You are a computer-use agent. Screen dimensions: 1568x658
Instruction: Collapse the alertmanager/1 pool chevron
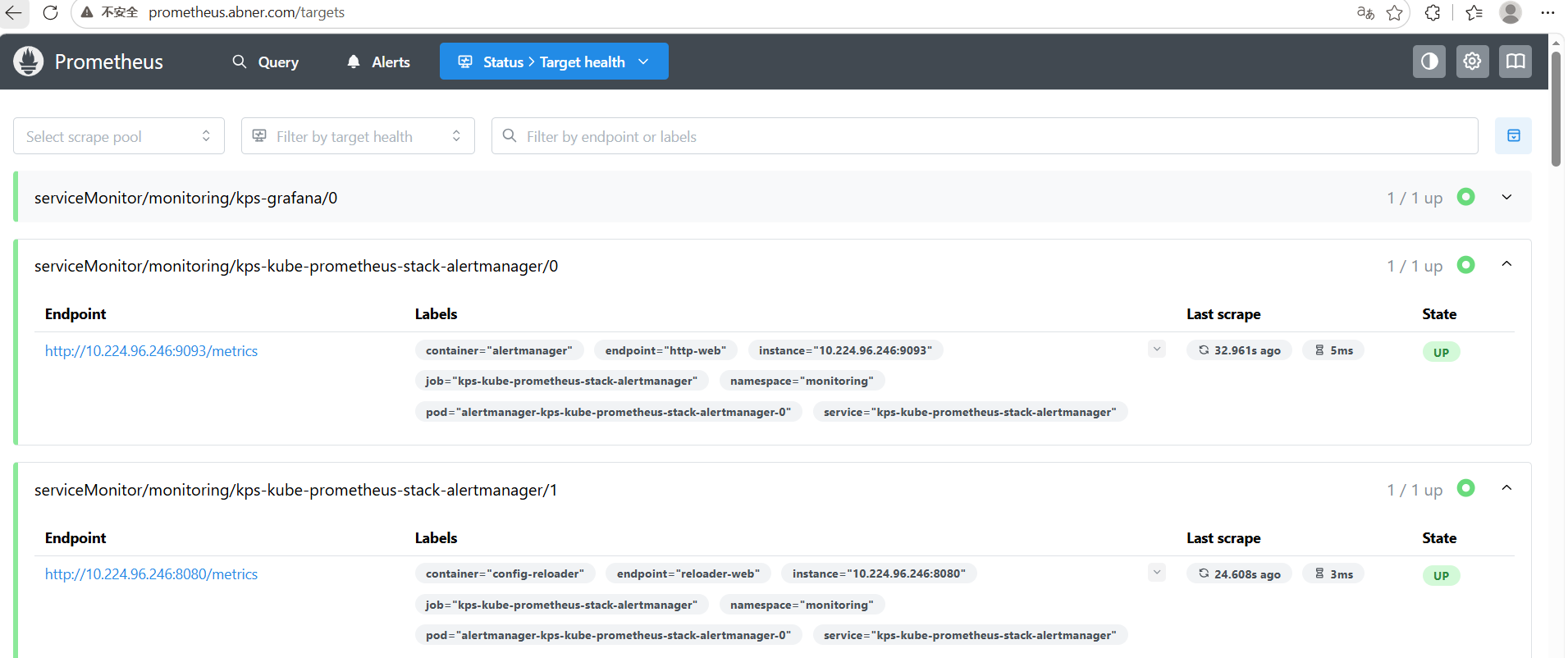coord(1506,488)
